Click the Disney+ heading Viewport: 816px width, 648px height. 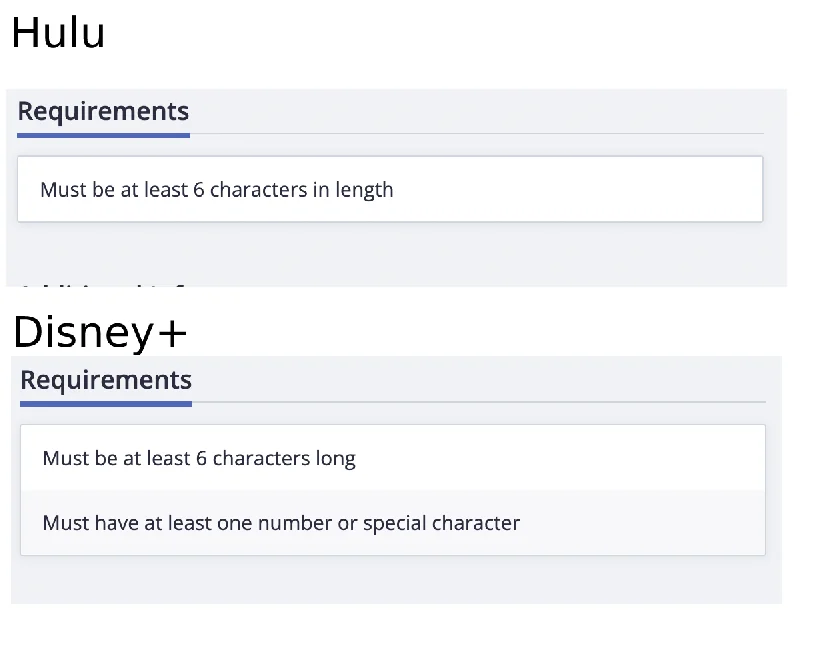[x=99, y=331]
